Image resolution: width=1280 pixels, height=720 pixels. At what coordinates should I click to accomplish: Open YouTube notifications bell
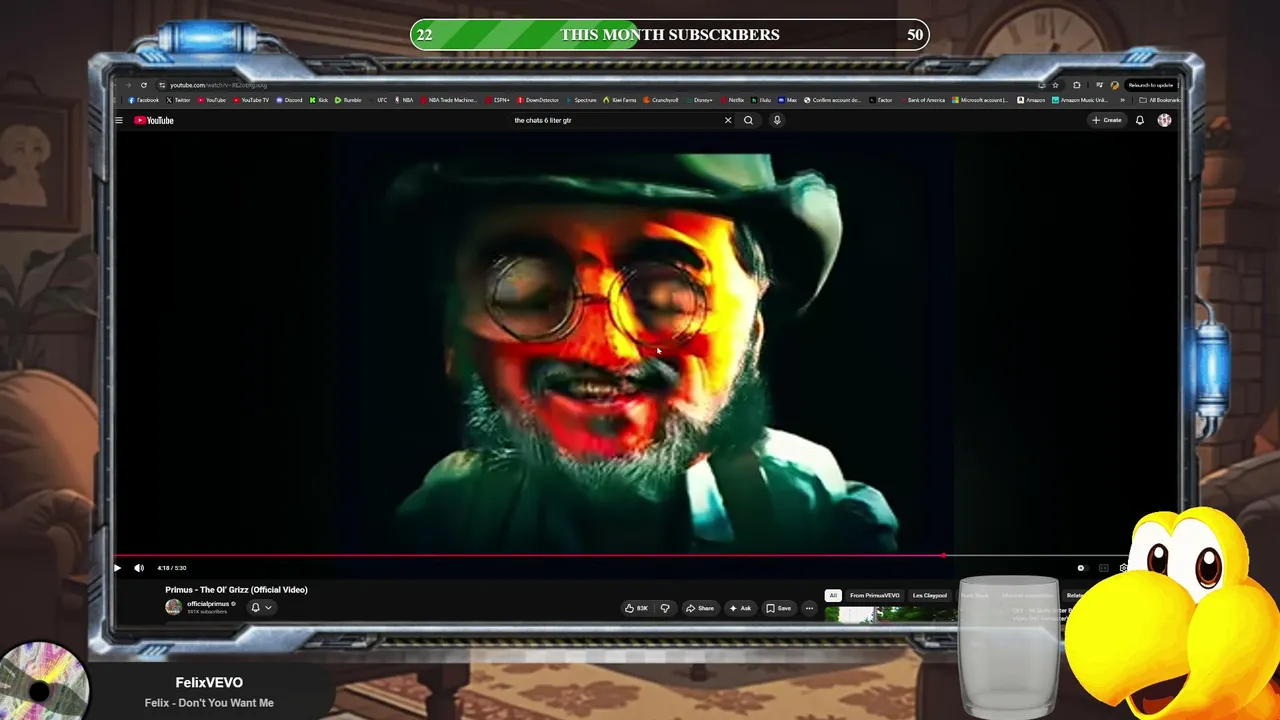pos(1139,120)
